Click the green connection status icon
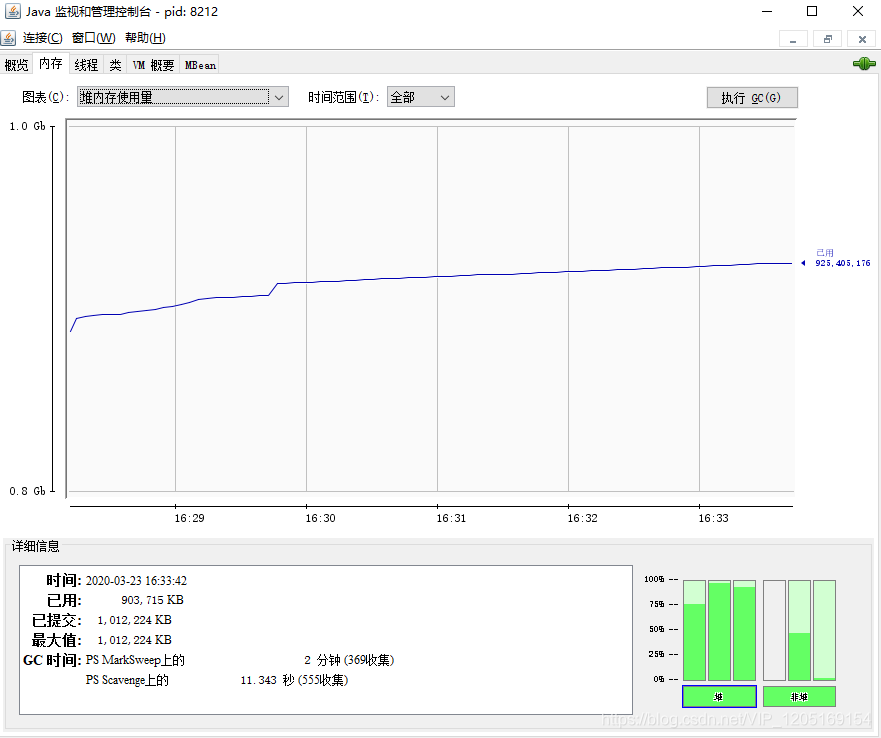This screenshot has width=881, height=738. click(x=864, y=64)
